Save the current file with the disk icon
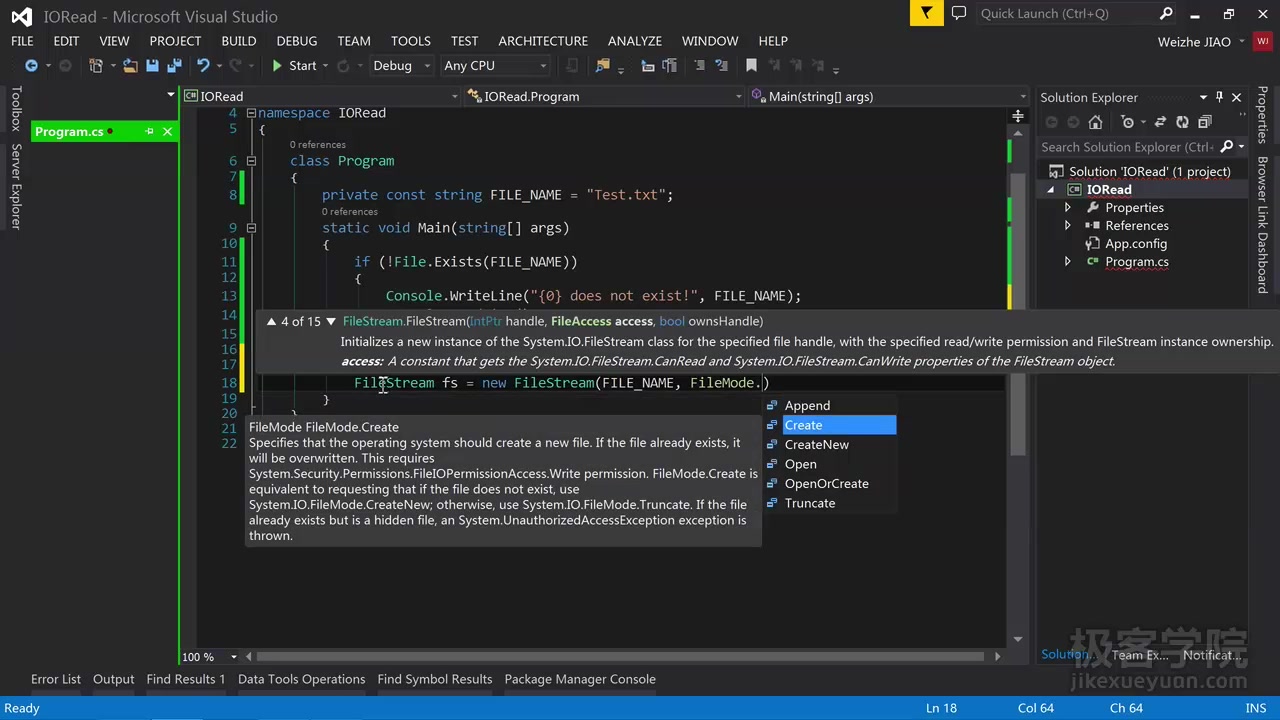Image resolution: width=1280 pixels, height=720 pixels. [x=153, y=66]
